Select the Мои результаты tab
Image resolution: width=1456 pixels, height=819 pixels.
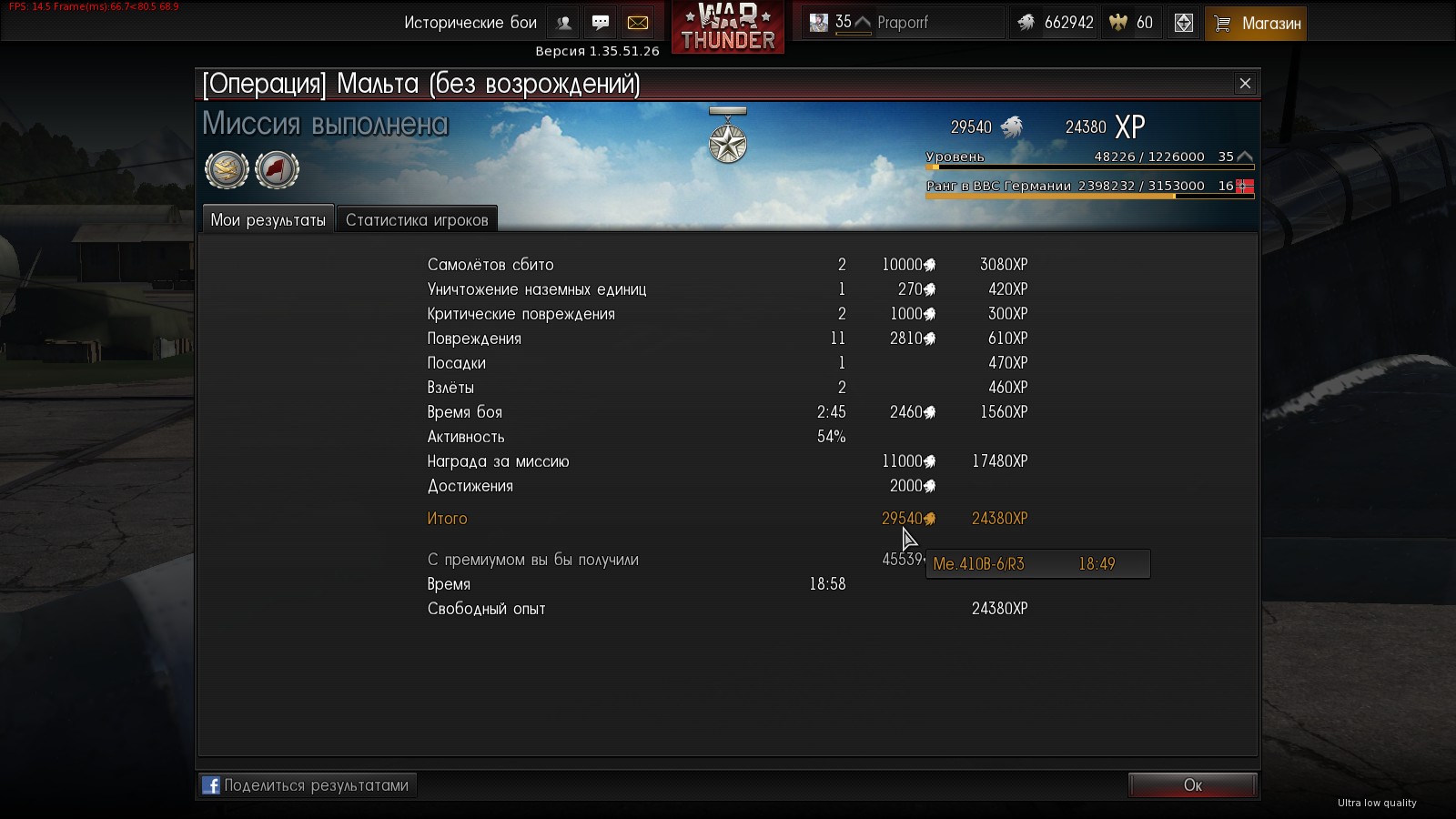[x=268, y=219]
